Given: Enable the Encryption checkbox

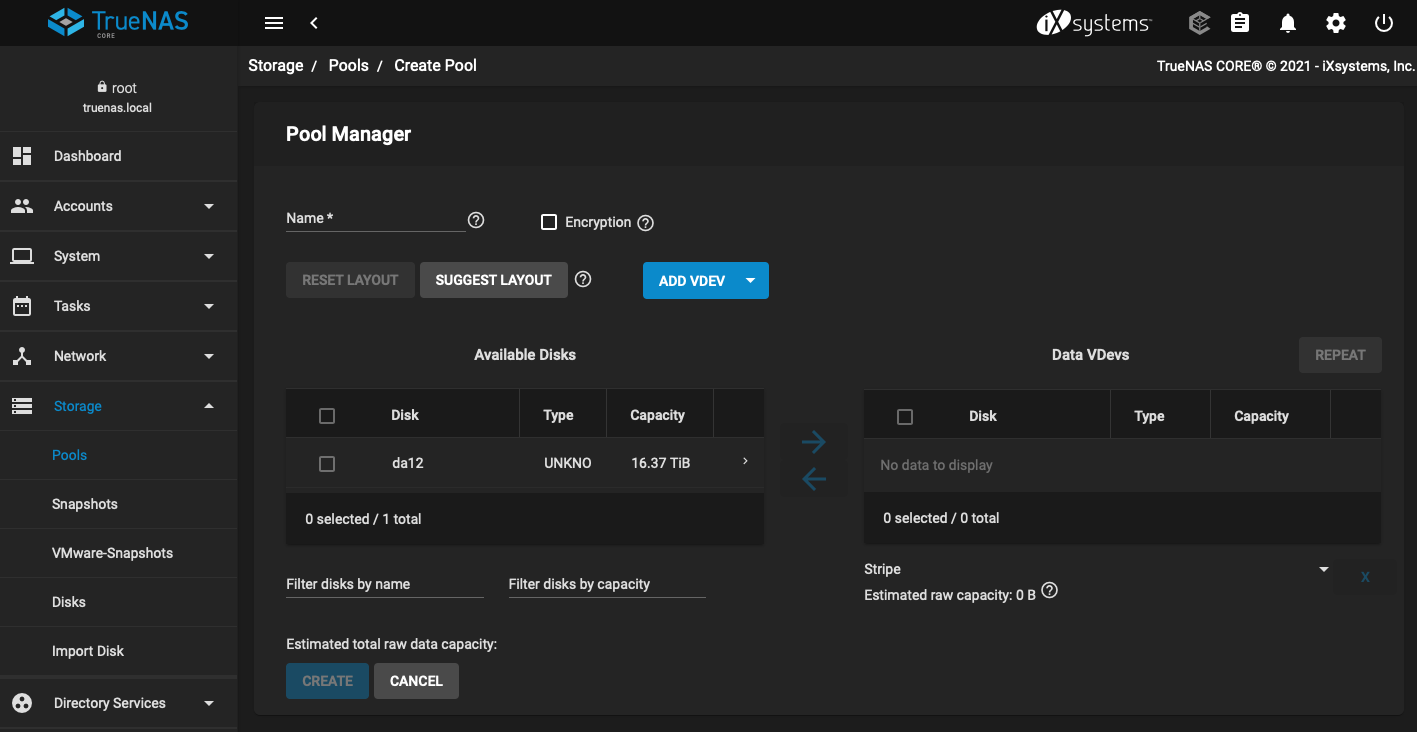Looking at the screenshot, I should coord(548,222).
